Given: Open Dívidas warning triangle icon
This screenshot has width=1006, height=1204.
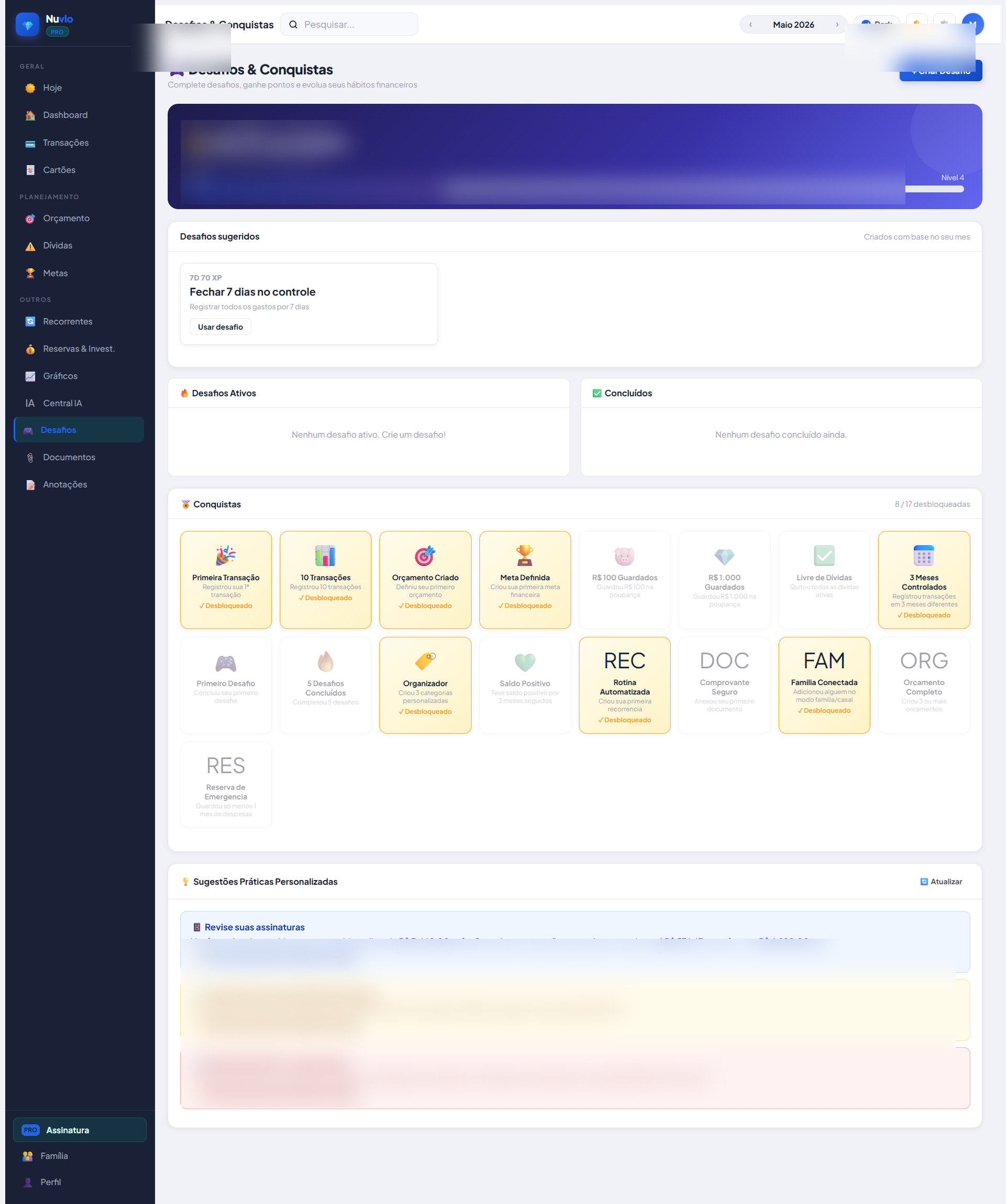Looking at the screenshot, I should pos(30,246).
